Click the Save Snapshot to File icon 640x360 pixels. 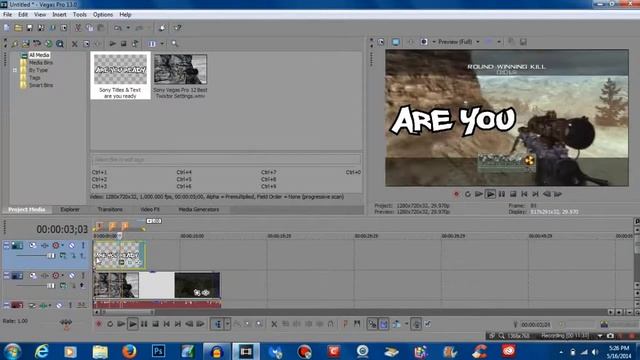tap(523, 42)
